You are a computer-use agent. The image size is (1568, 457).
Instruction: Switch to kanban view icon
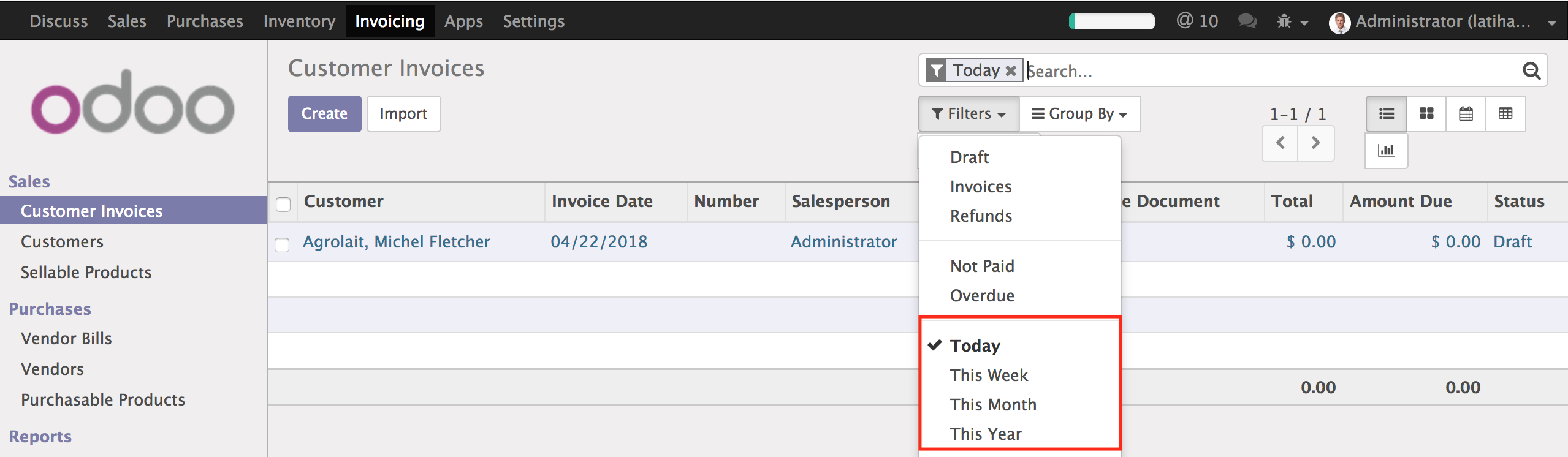[x=1426, y=114]
